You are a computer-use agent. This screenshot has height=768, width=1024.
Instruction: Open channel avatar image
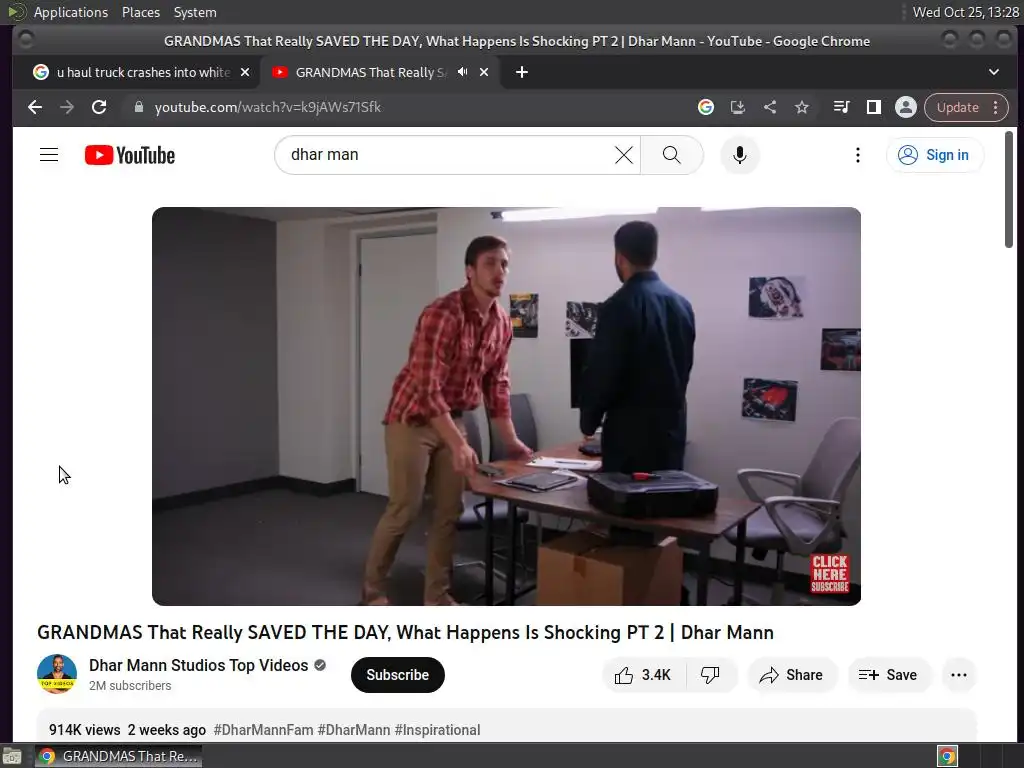pos(57,674)
